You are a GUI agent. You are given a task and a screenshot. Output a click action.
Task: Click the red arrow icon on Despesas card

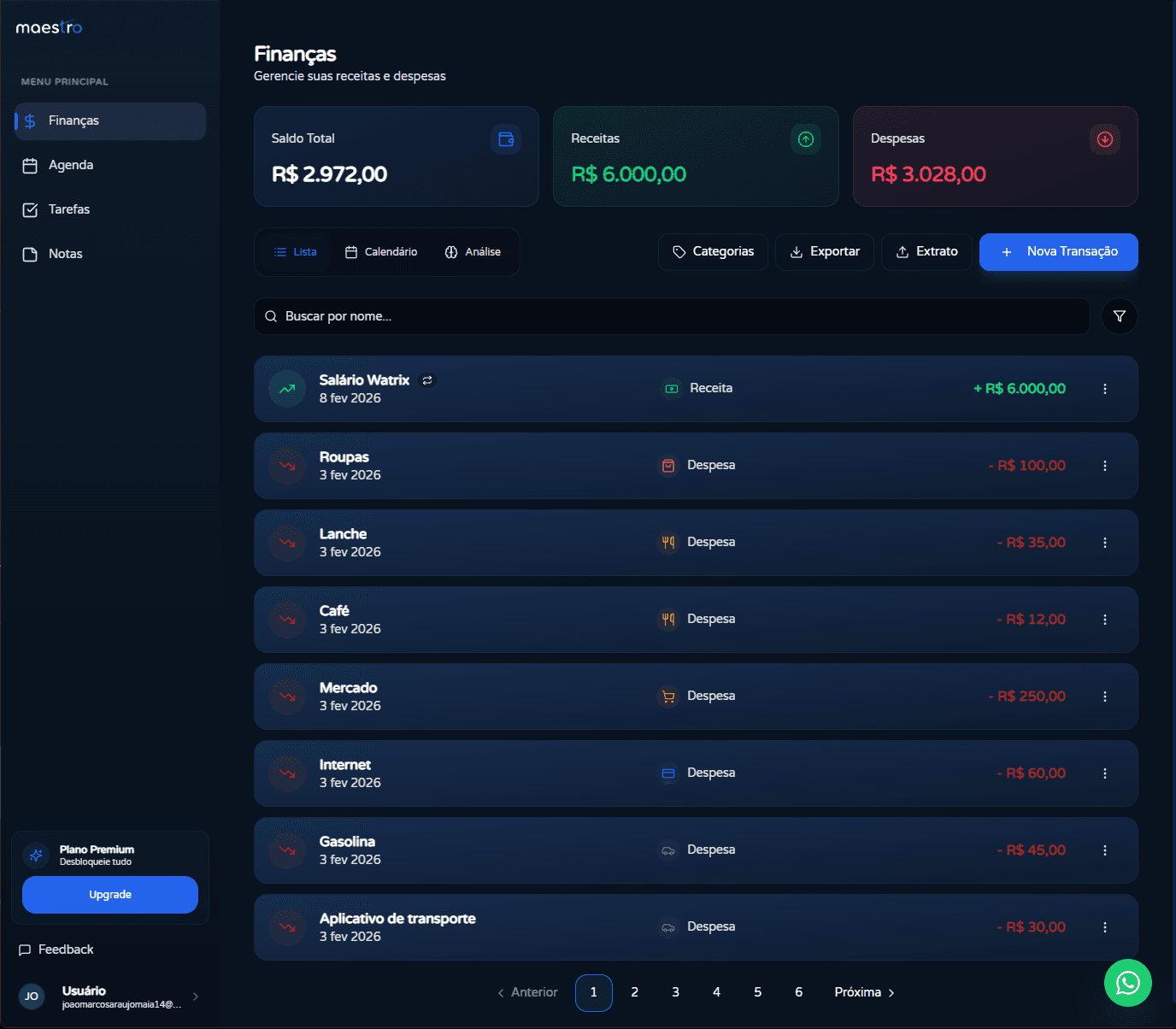tap(1104, 138)
